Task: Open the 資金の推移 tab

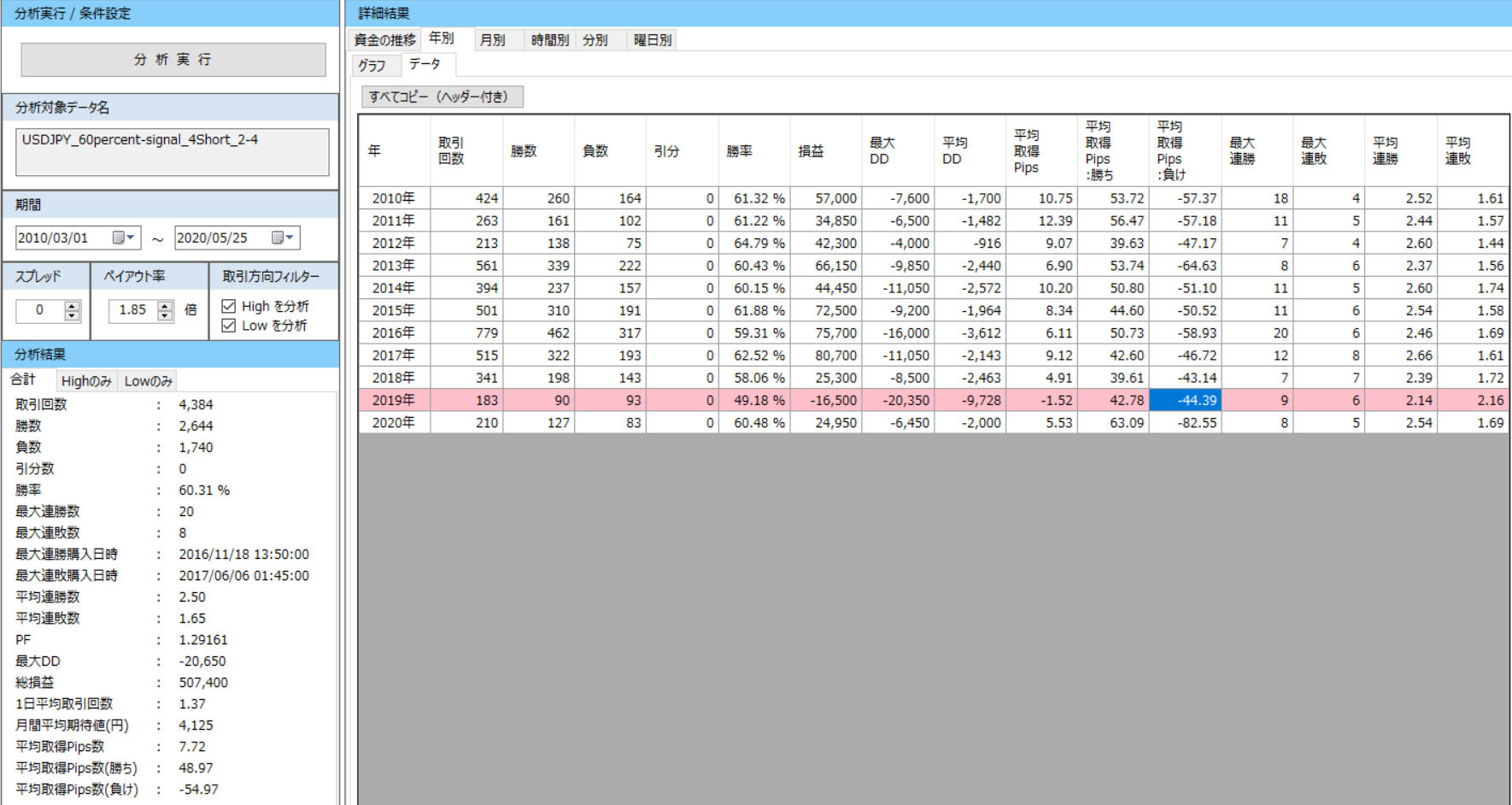Action: [384, 40]
